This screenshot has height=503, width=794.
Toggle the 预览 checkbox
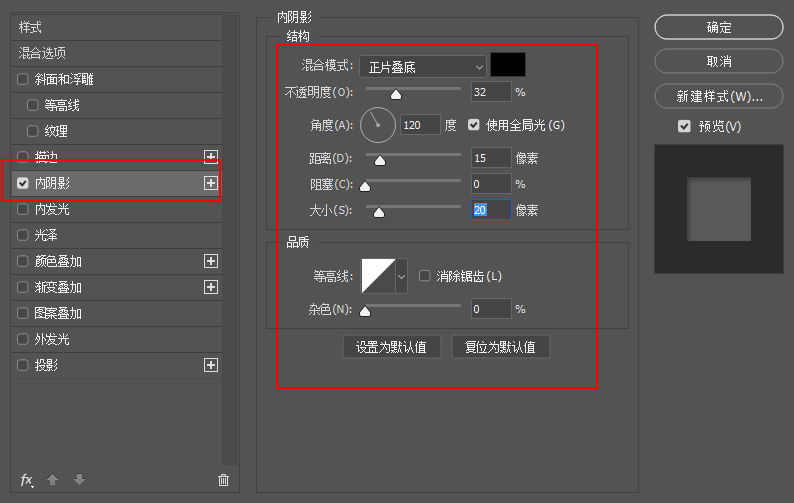click(684, 126)
